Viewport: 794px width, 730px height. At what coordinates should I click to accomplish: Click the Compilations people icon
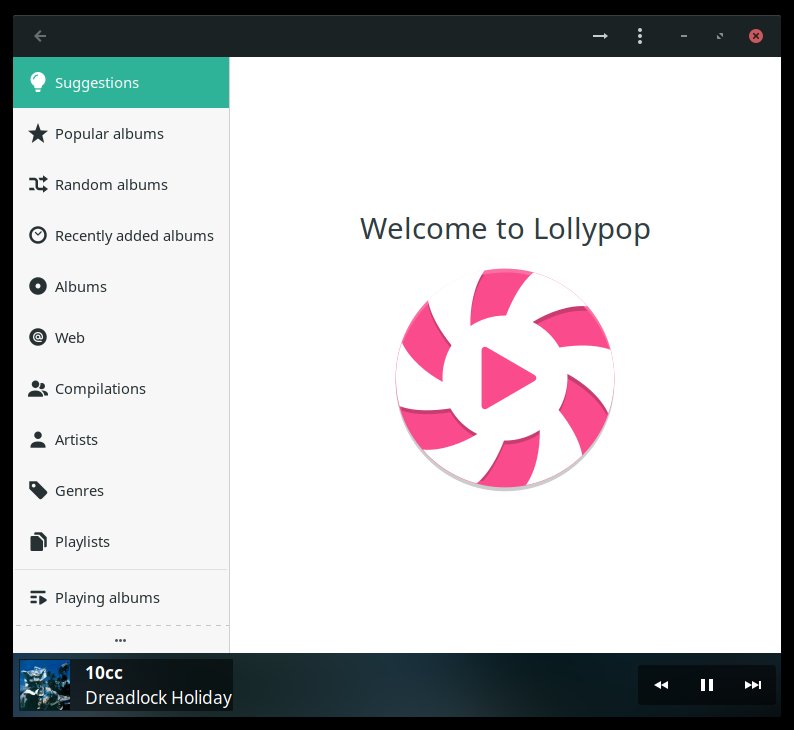[x=38, y=389]
